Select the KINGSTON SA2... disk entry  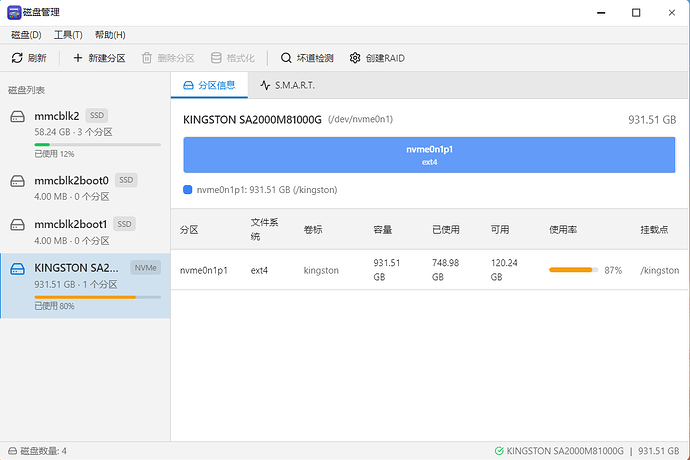tap(85, 286)
